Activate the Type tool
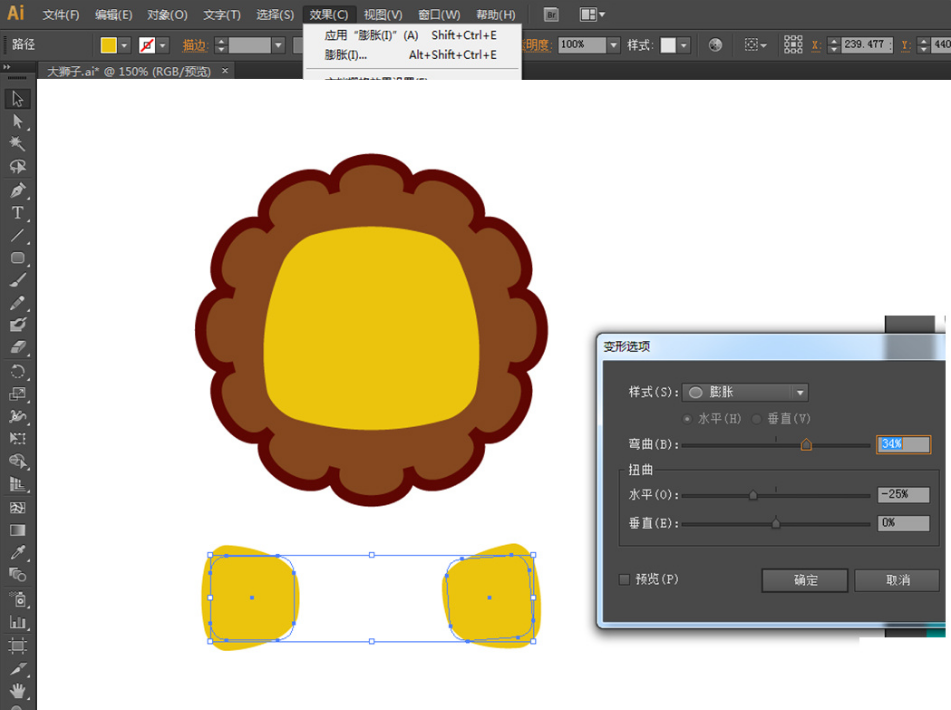Screen dimensions: 951x710 [x=17, y=213]
